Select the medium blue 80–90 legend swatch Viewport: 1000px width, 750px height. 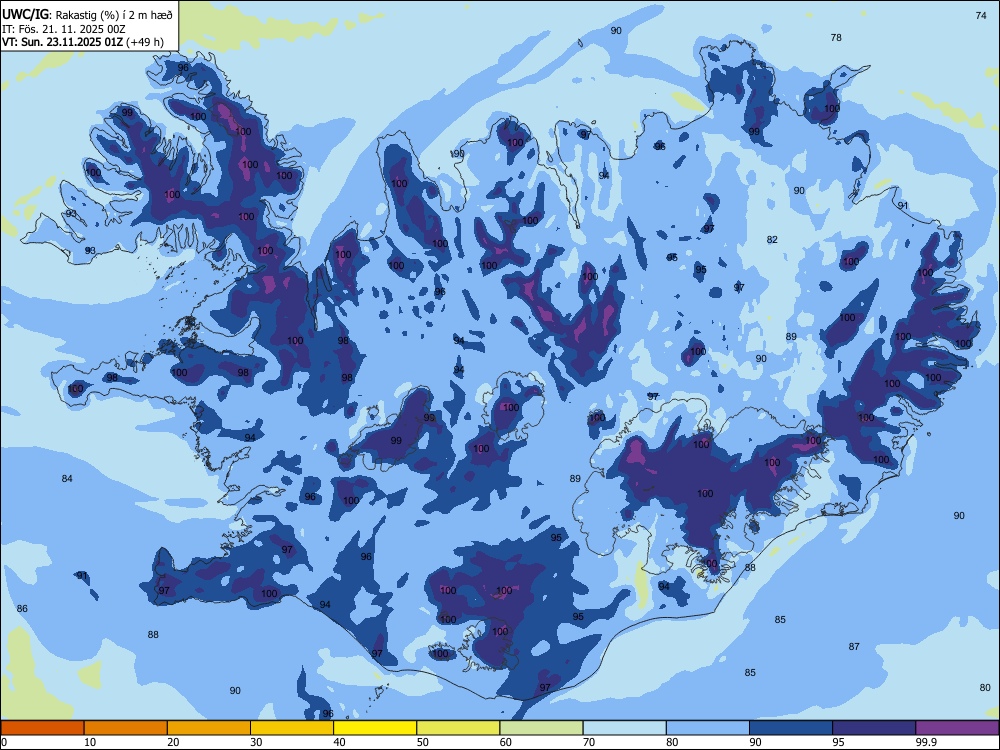[708, 728]
